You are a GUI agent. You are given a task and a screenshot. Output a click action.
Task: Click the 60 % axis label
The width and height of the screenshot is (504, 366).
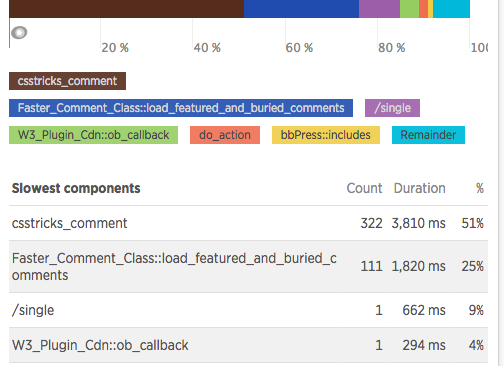point(299,48)
